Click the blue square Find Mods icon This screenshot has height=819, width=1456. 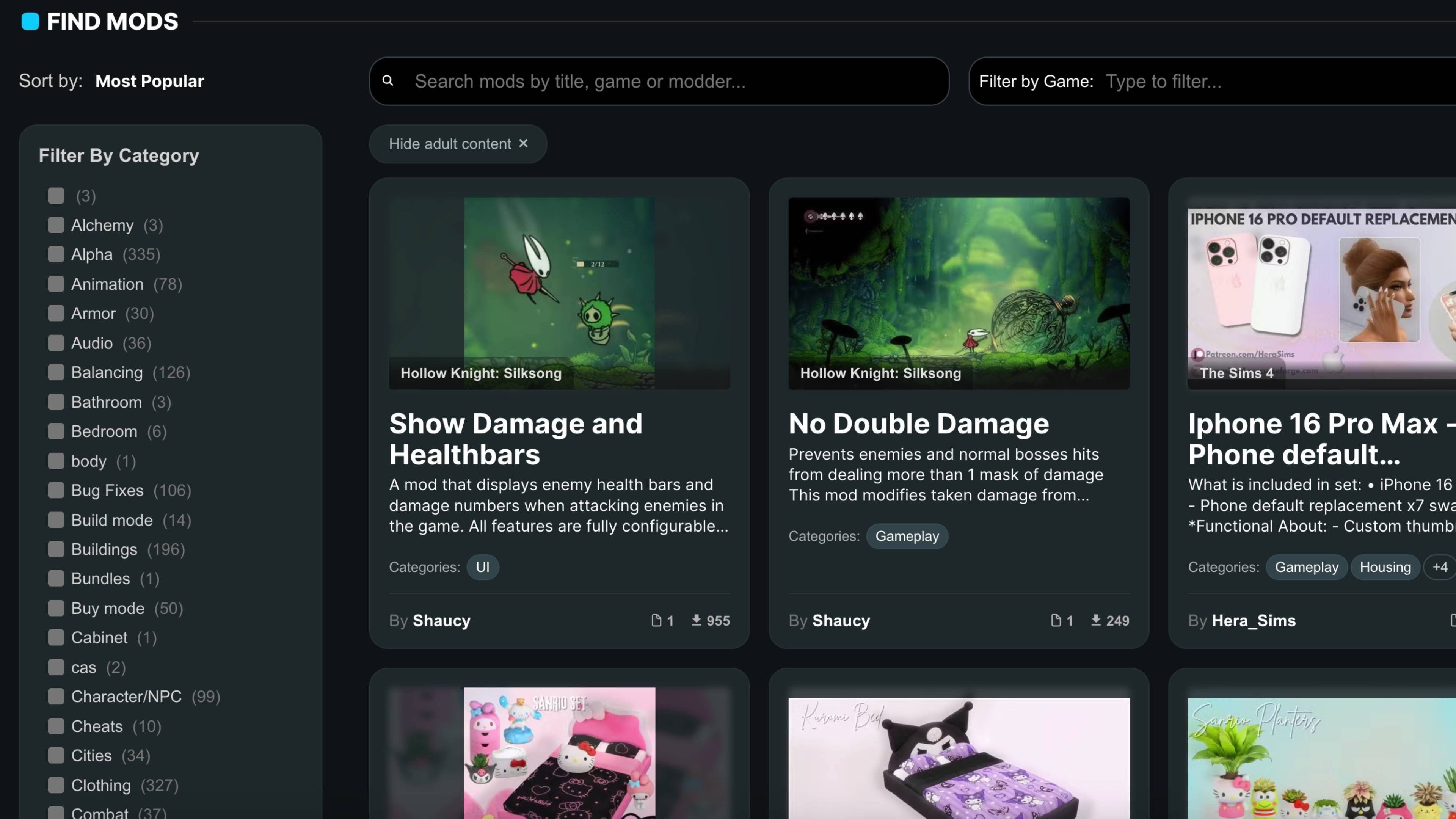(x=30, y=22)
